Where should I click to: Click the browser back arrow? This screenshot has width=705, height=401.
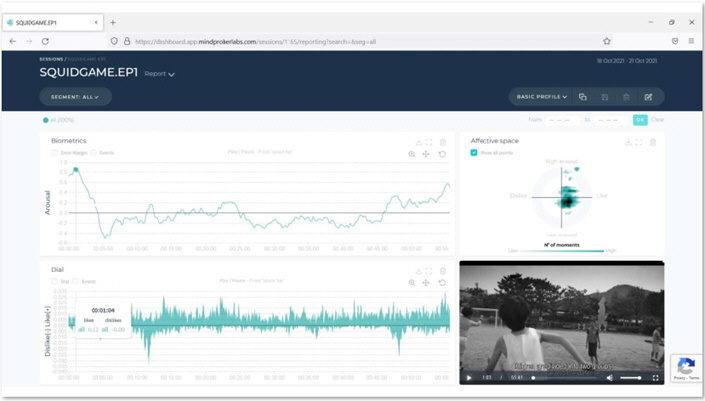tap(13, 41)
